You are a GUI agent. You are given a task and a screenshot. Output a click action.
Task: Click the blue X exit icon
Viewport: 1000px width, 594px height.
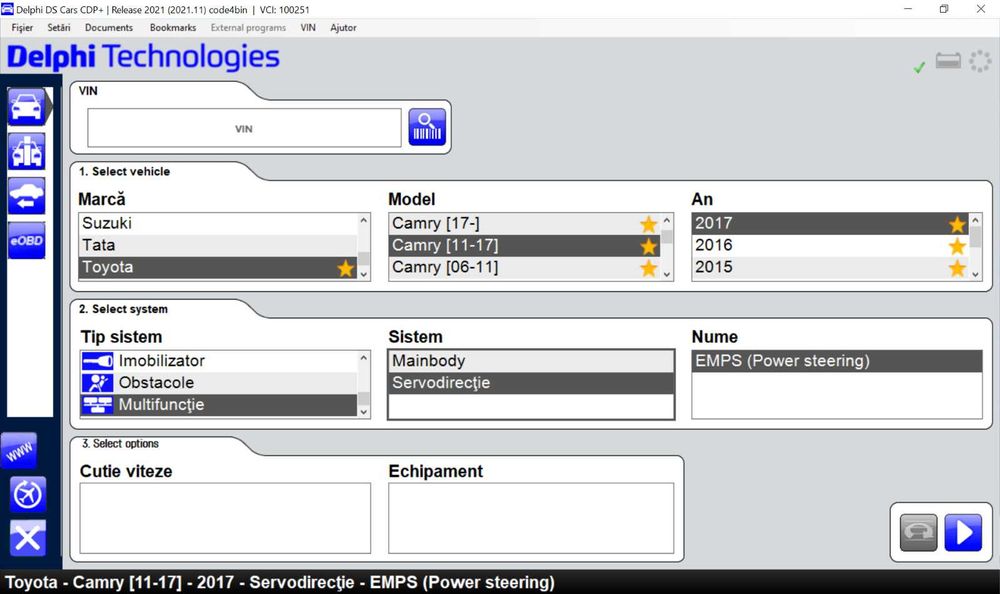(x=27, y=538)
